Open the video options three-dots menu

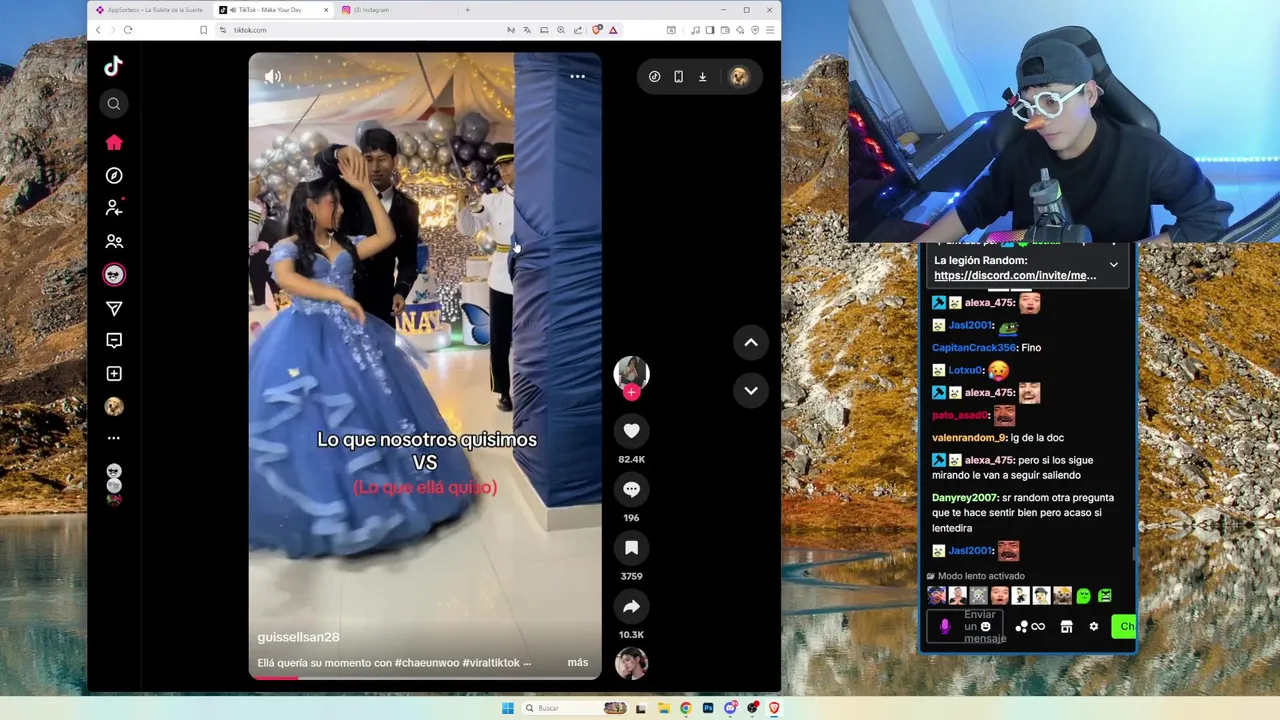point(577,77)
